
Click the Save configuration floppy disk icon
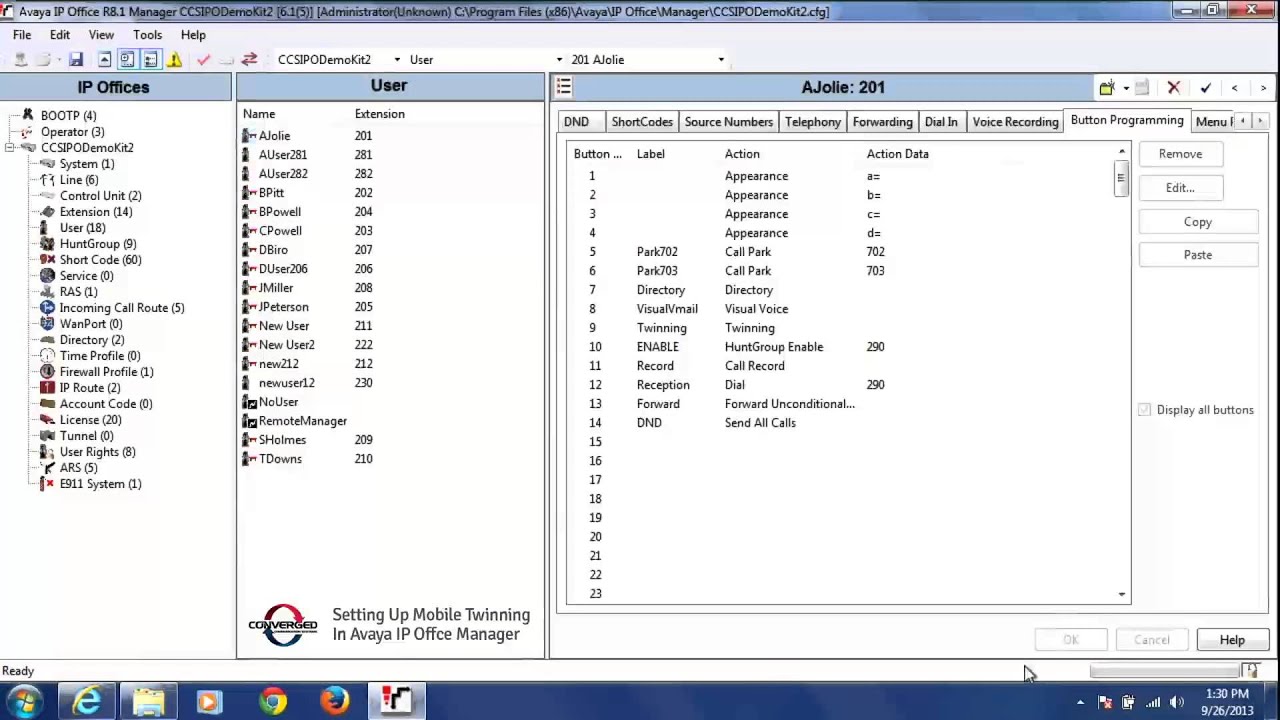[76, 60]
